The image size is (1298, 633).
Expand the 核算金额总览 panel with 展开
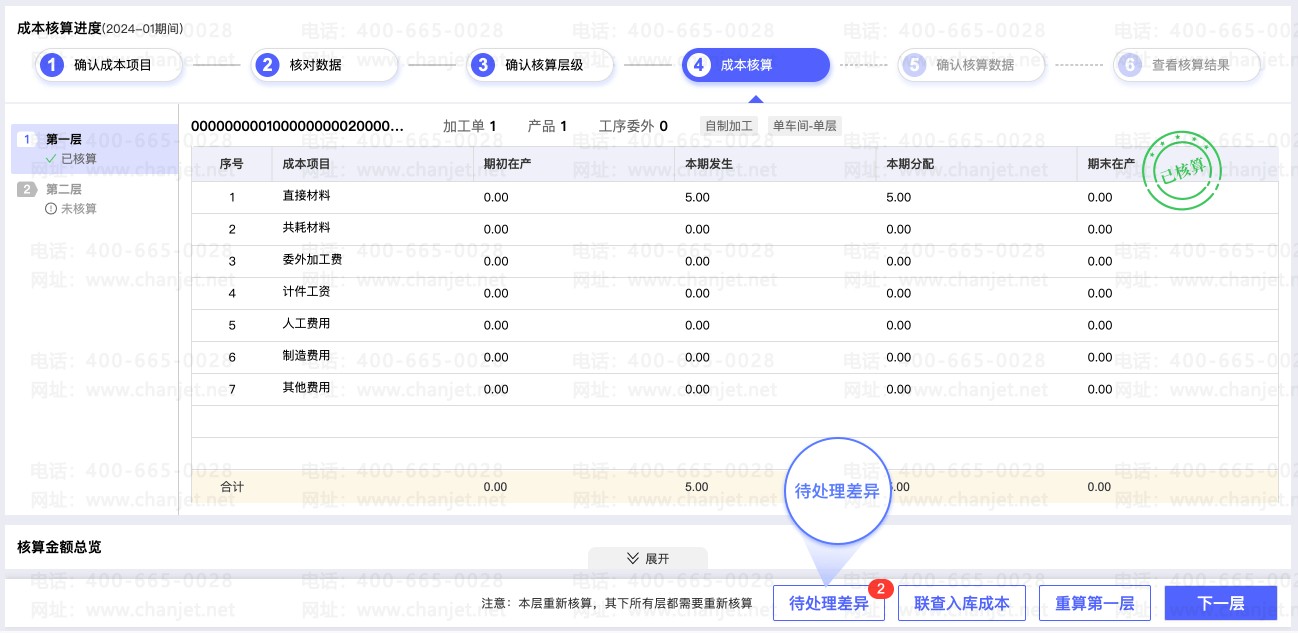648,558
